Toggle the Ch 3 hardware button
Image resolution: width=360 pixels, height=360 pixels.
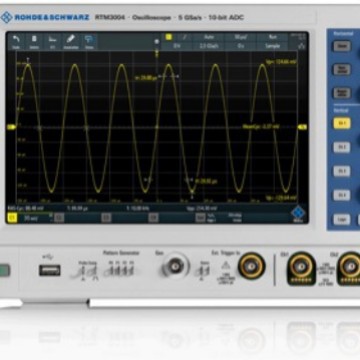[x=342, y=171]
